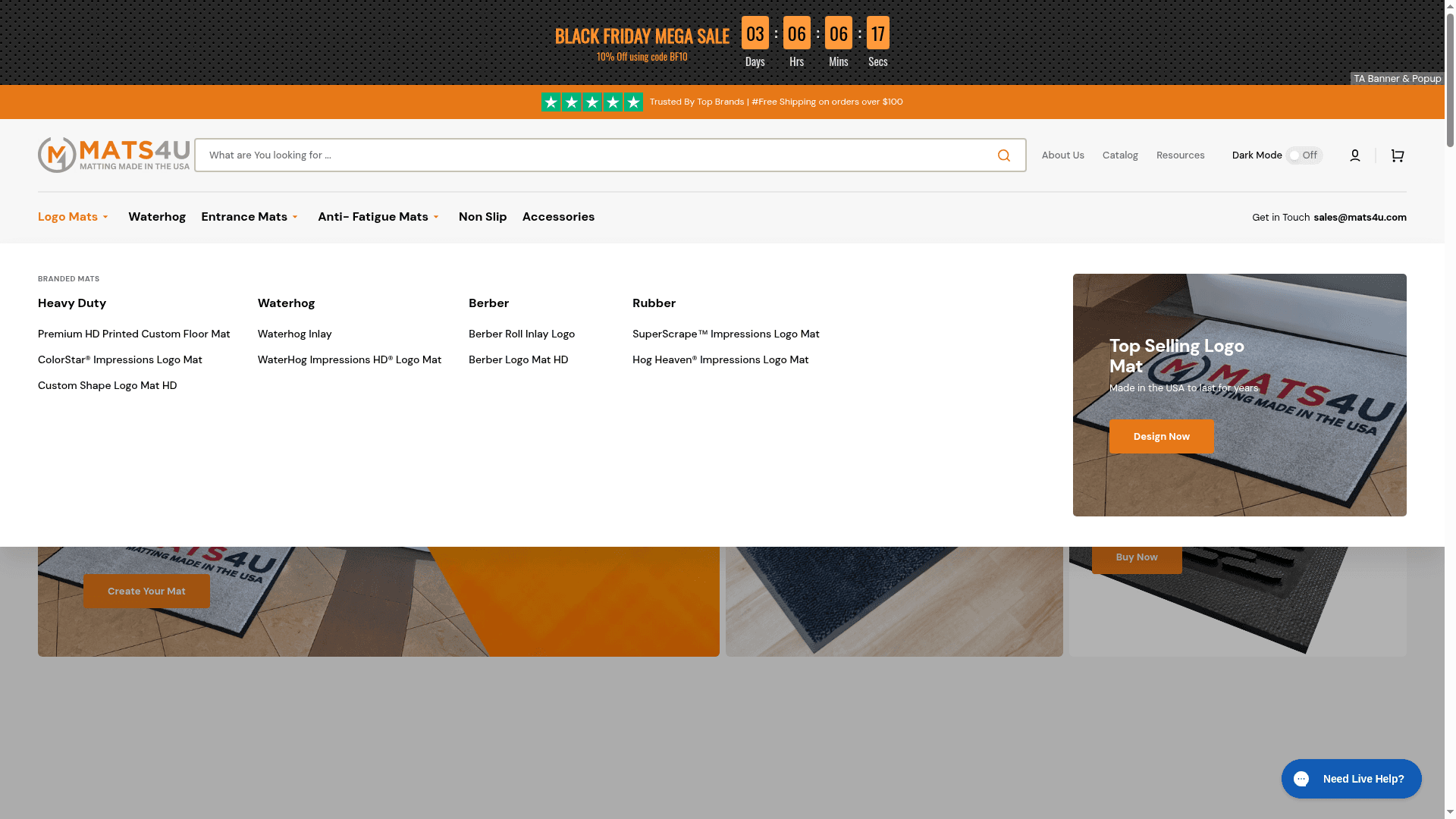The image size is (1456, 819).
Task: Select the Accessories nav item
Action: 558,217
